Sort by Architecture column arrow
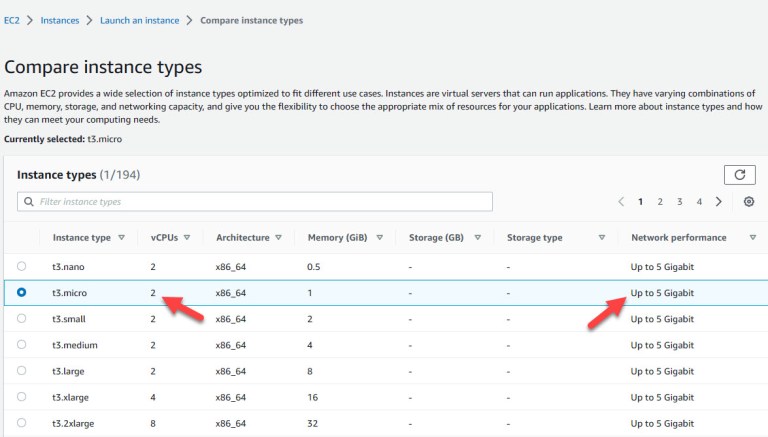Viewport: 768px width, 437px height. click(x=278, y=238)
